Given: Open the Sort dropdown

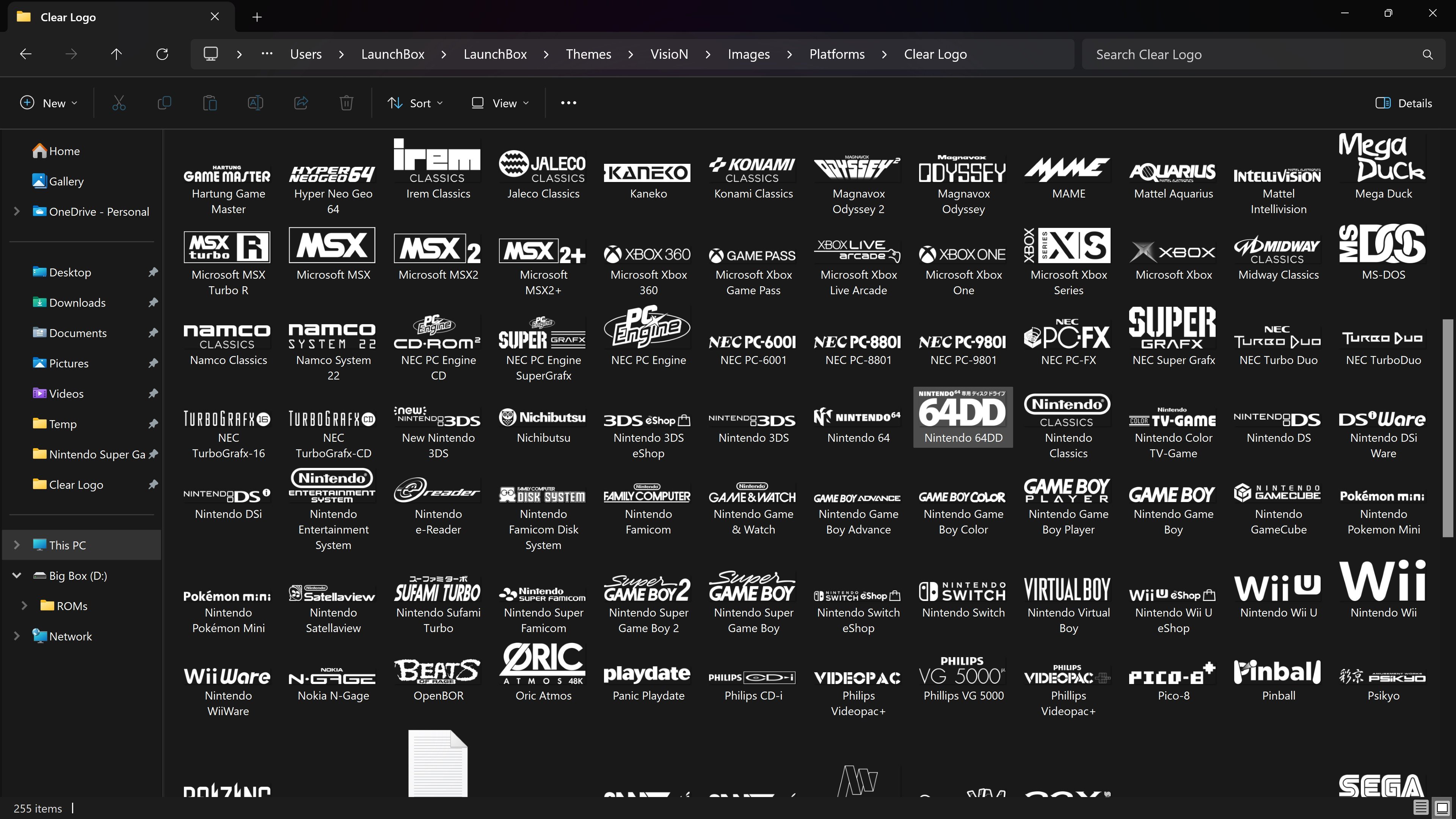Looking at the screenshot, I should pos(416,103).
